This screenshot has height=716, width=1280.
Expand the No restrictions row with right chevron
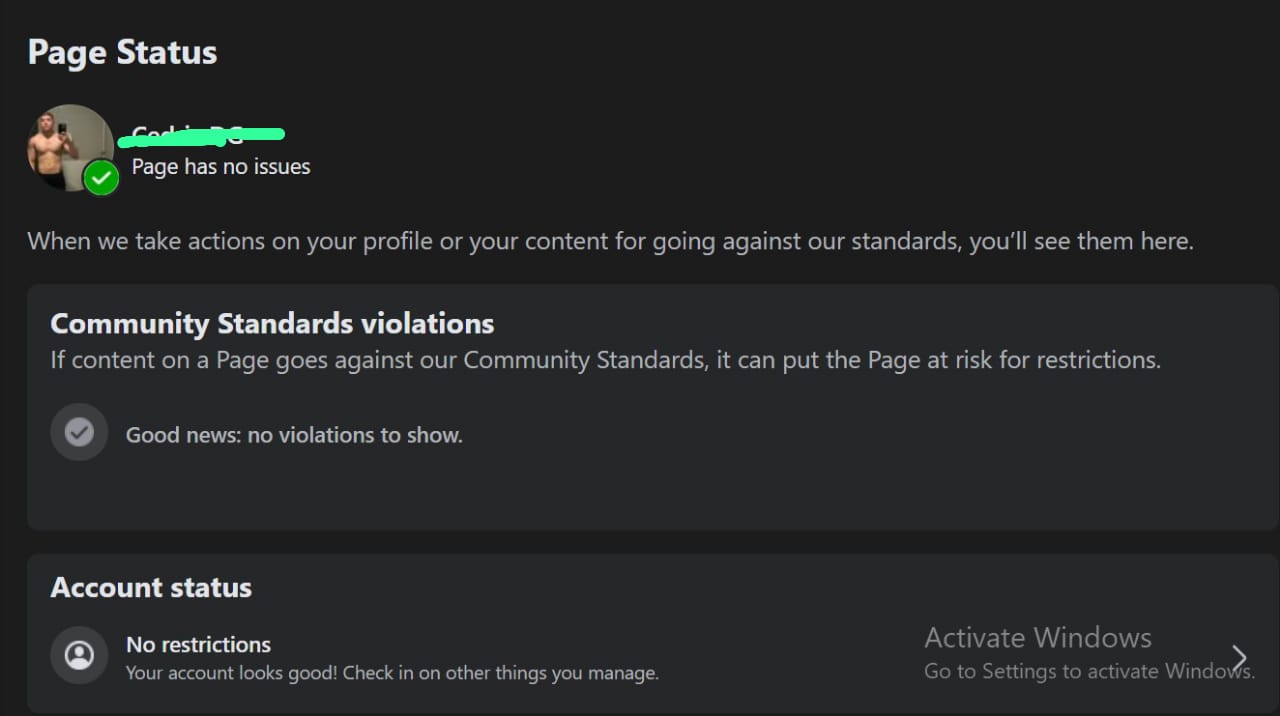pos(1239,657)
